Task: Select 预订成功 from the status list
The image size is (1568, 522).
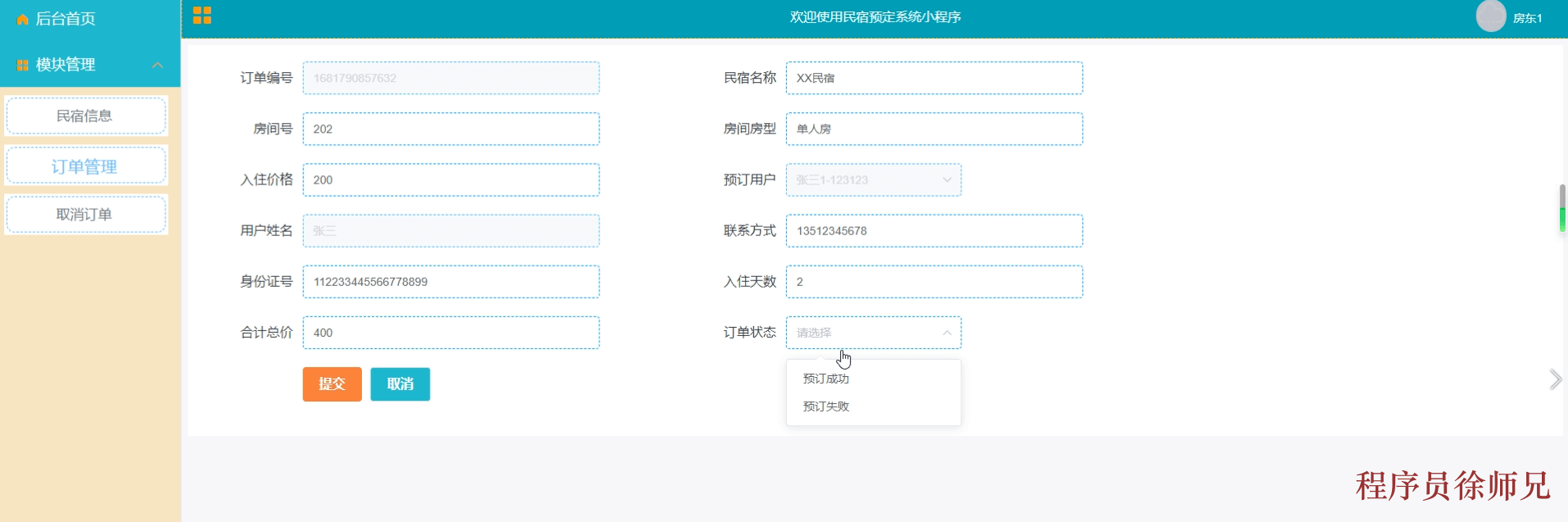Action: pos(826,379)
